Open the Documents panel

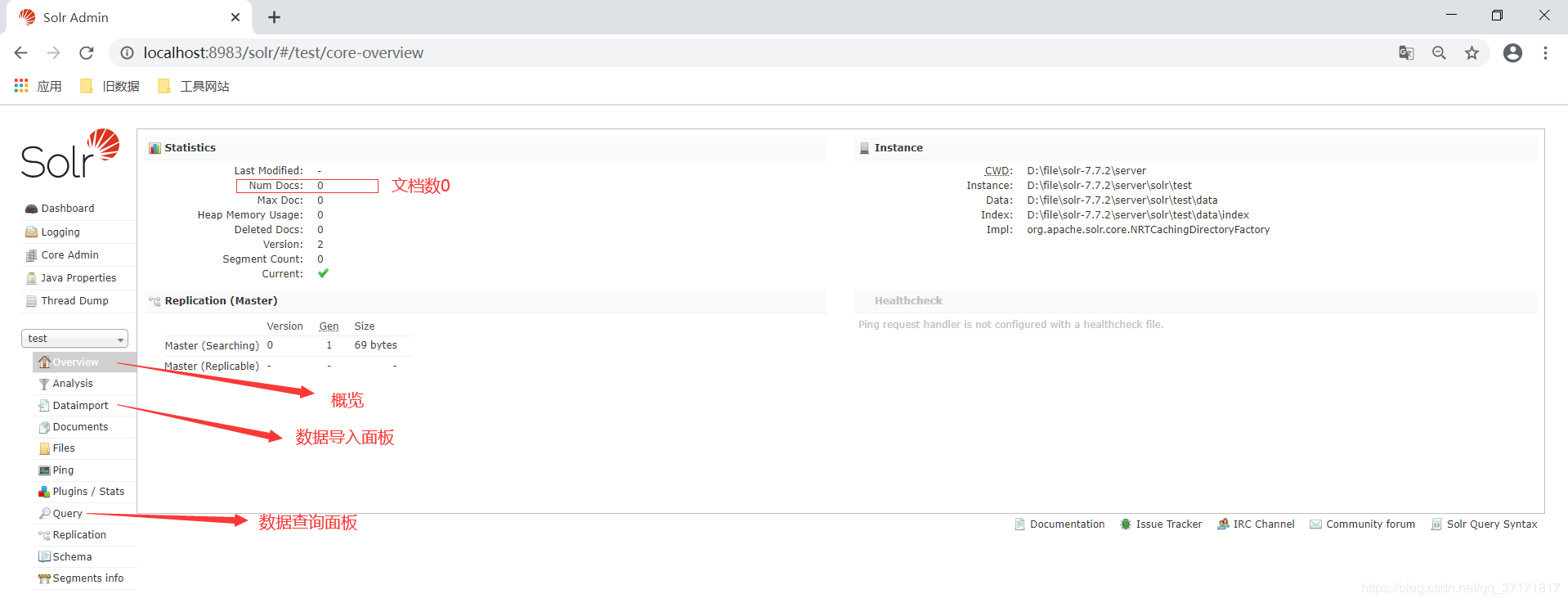tap(80, 427)
